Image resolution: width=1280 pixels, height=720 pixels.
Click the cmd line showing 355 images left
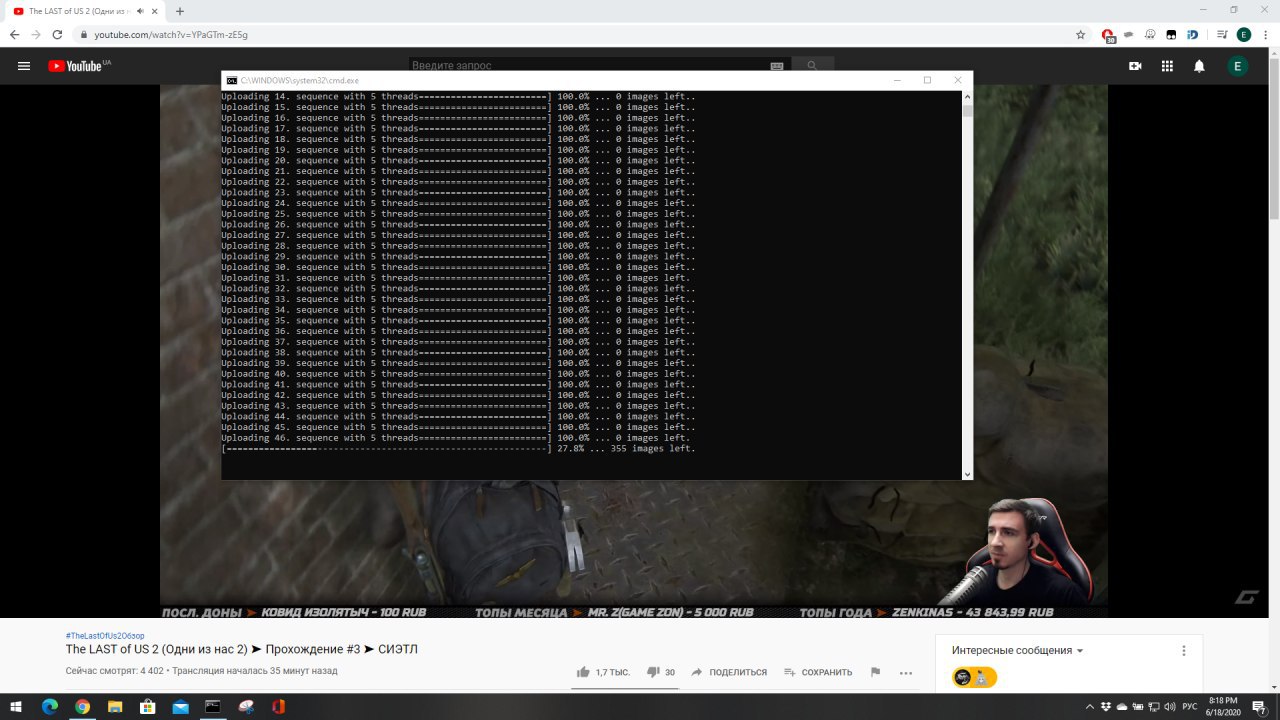(458, 449)
